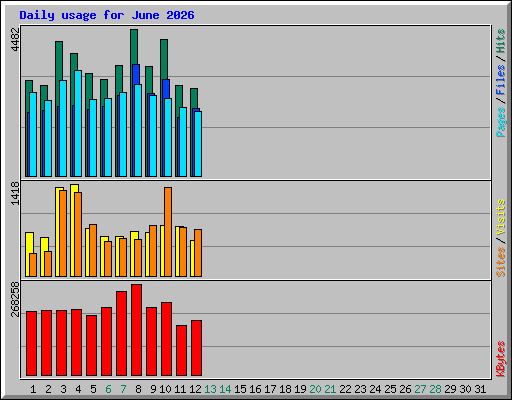Click day 1 on the x-axis
The image size is (512, 400).
tap(33, 389)
